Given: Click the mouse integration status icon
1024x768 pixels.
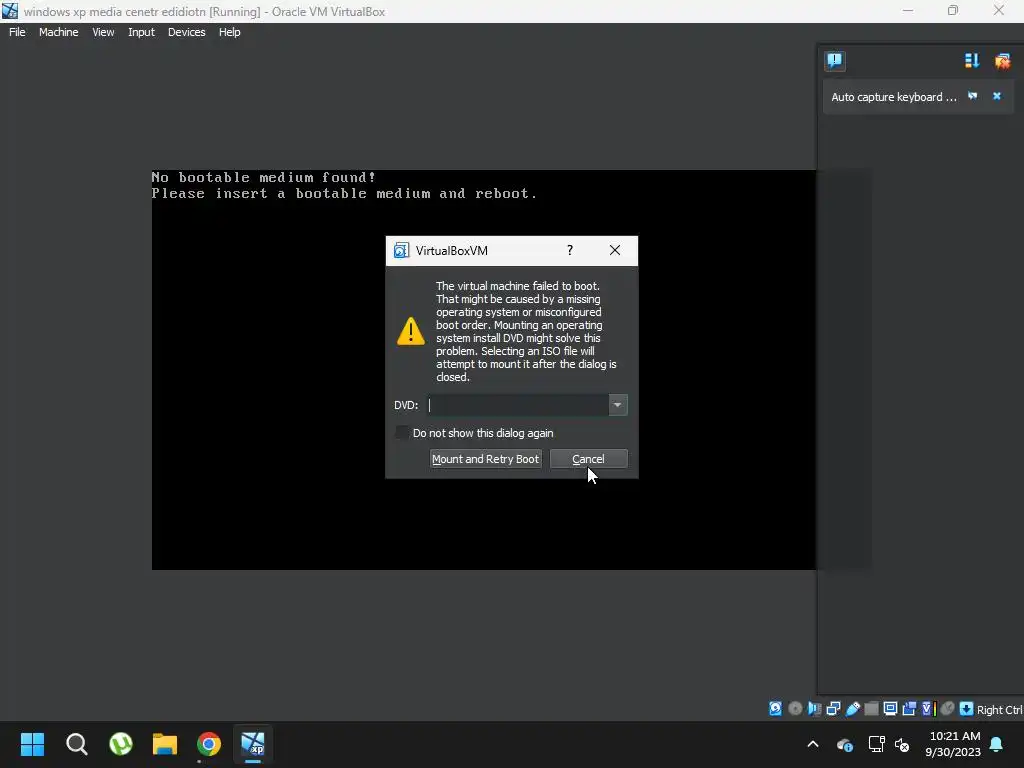Looking at the screenshot, I should tap(948, 709).
